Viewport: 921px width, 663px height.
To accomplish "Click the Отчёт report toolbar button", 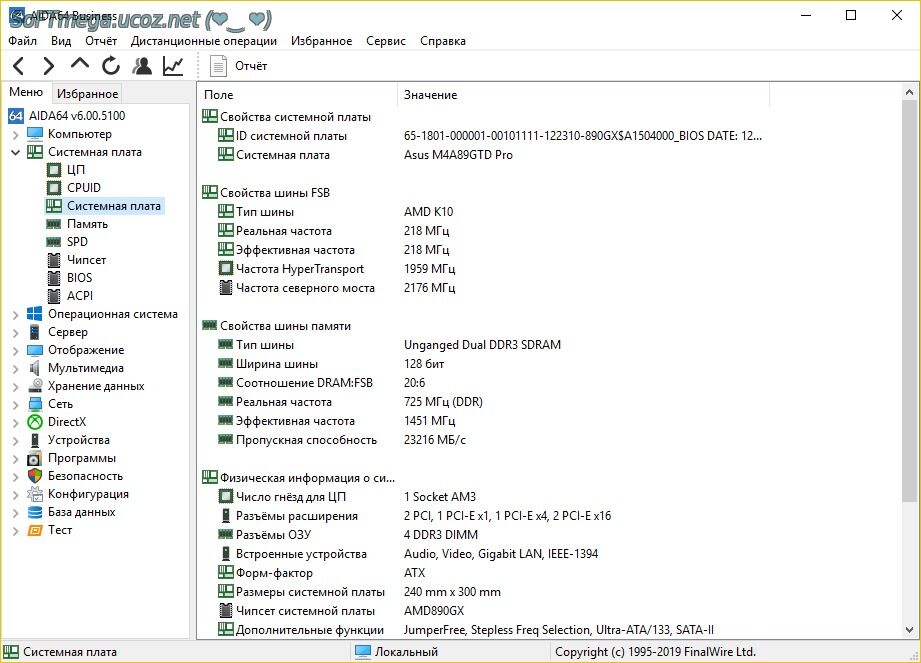I will (240, 66).
